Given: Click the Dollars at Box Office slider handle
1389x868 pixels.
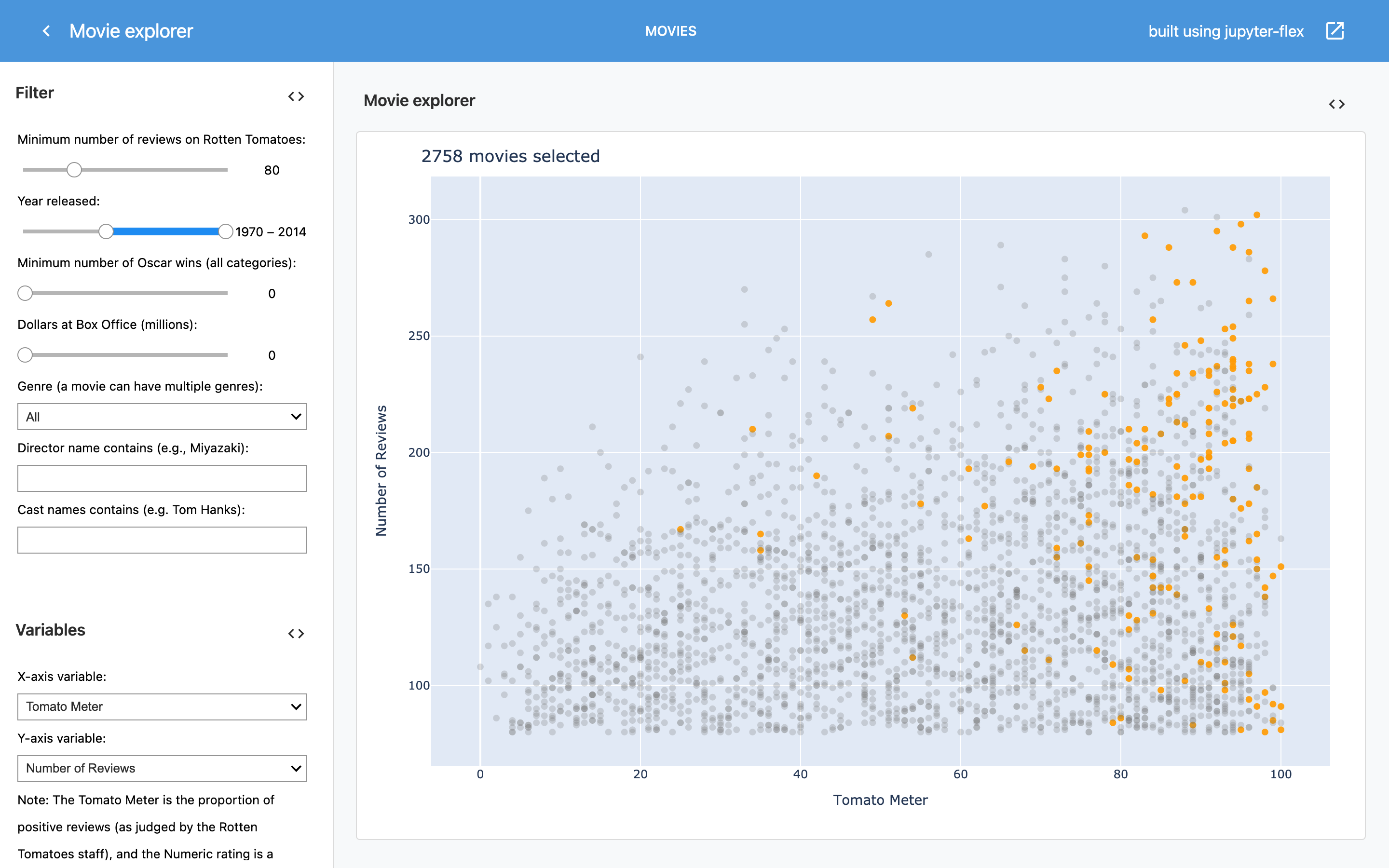Looking at the screenshot, I should pos(25,355).
